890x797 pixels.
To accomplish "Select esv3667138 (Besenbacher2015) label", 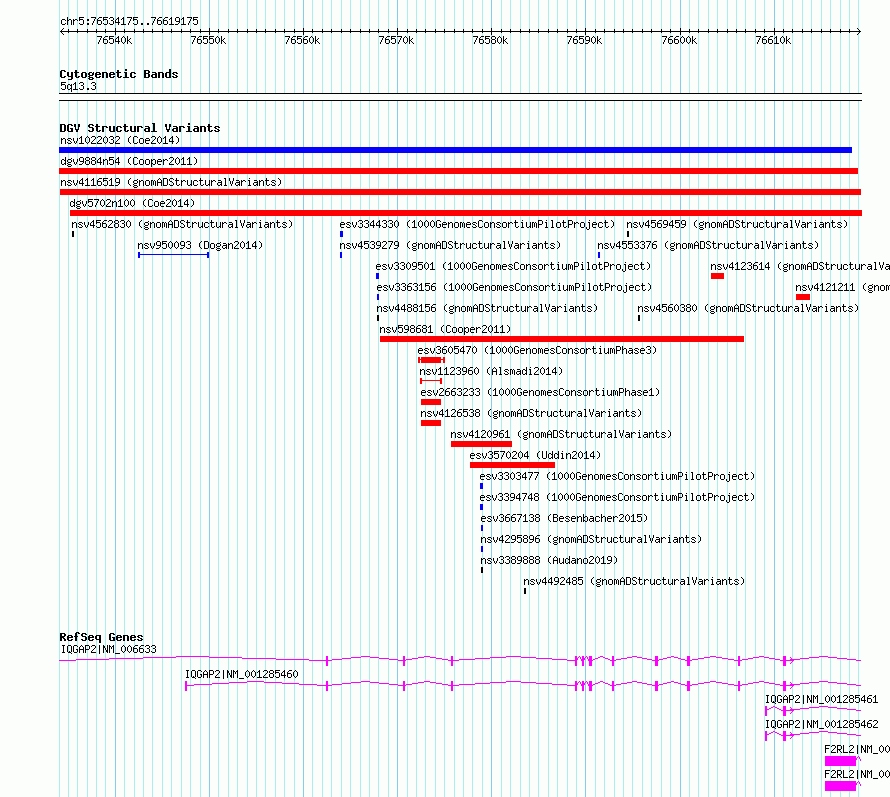I will [x=564, y=518].
